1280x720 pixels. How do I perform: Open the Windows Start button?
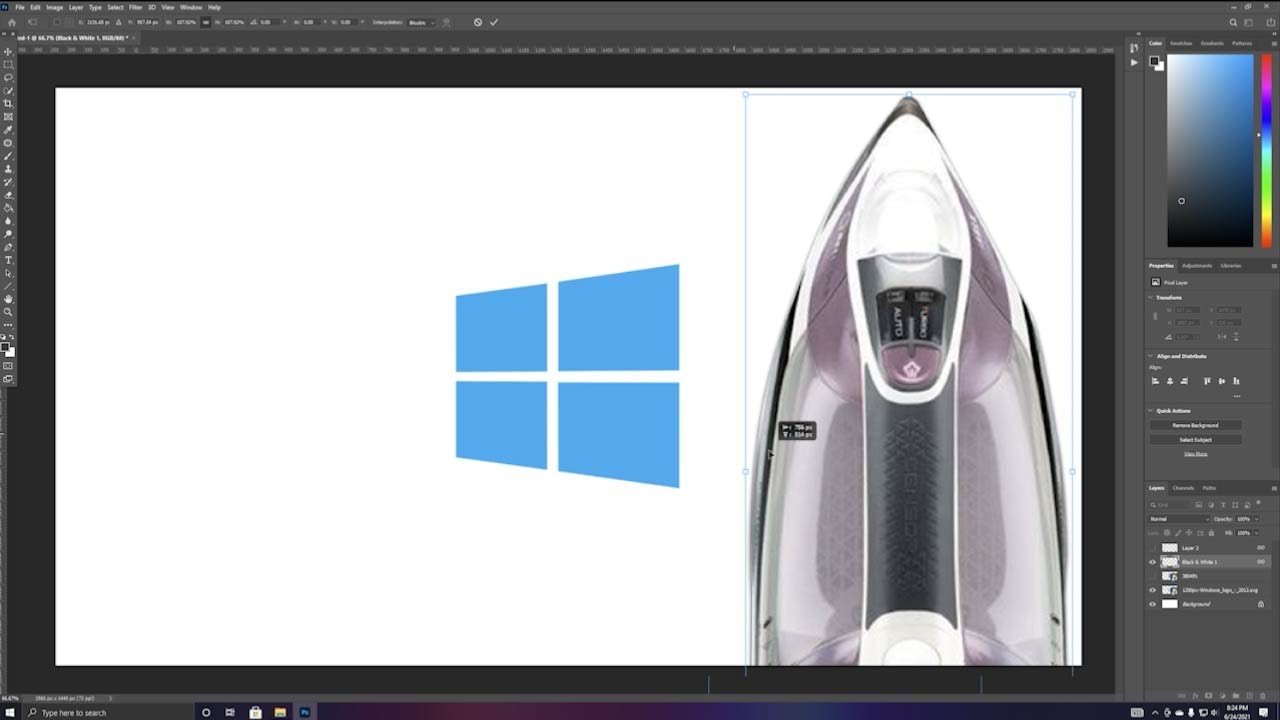click(8, 712)
